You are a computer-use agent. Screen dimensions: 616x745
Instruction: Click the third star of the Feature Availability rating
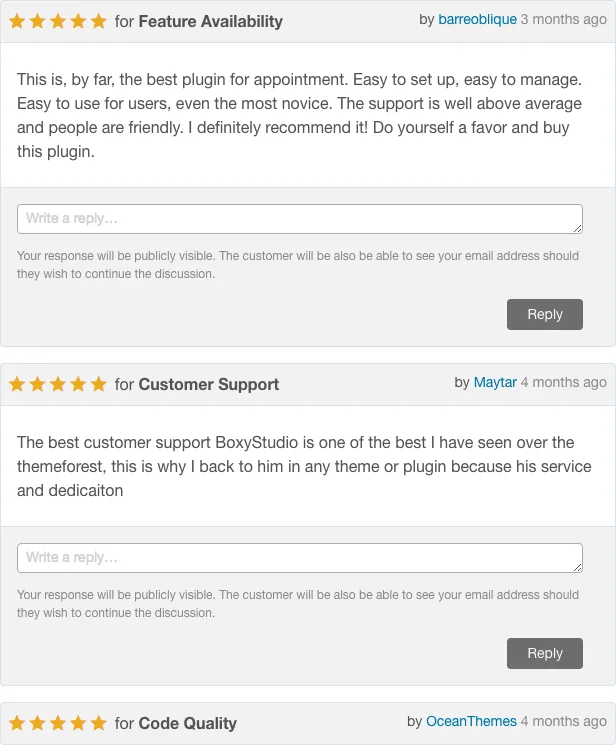point(58,21)
